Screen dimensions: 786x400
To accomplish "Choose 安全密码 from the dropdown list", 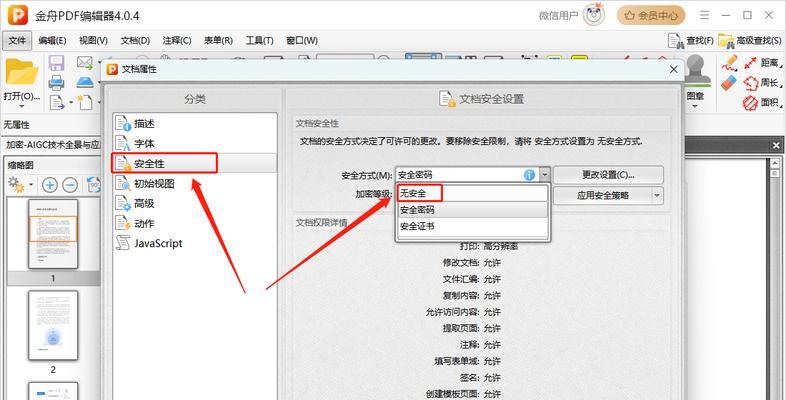I will coord(472,210).
